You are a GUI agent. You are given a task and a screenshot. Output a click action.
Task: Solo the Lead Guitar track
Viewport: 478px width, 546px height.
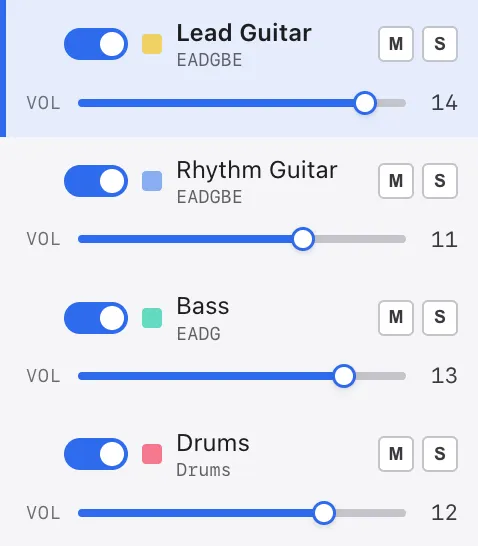(x=440, y=44)
